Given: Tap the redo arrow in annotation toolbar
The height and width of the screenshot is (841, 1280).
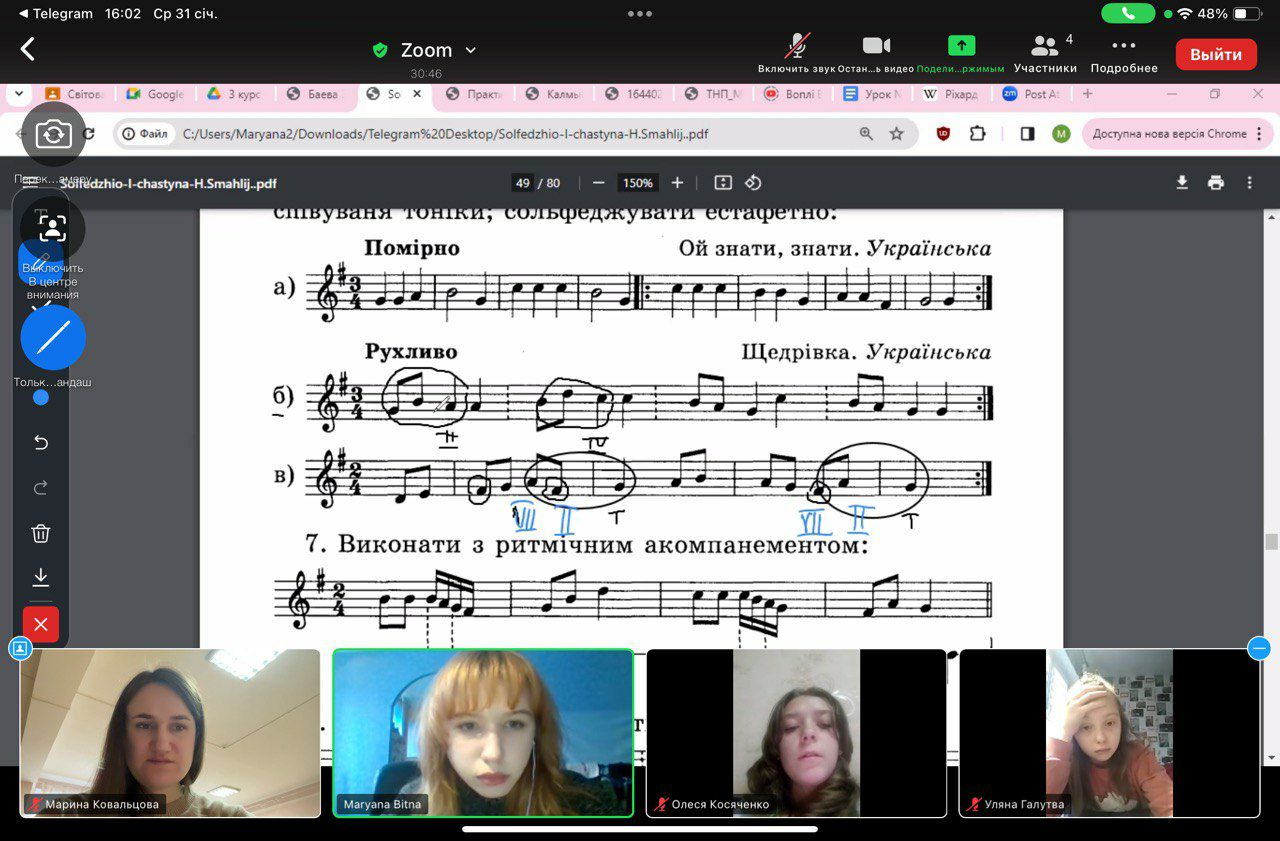Looking at the screenshot, I should pyautogui.click(x=41, y=488).
